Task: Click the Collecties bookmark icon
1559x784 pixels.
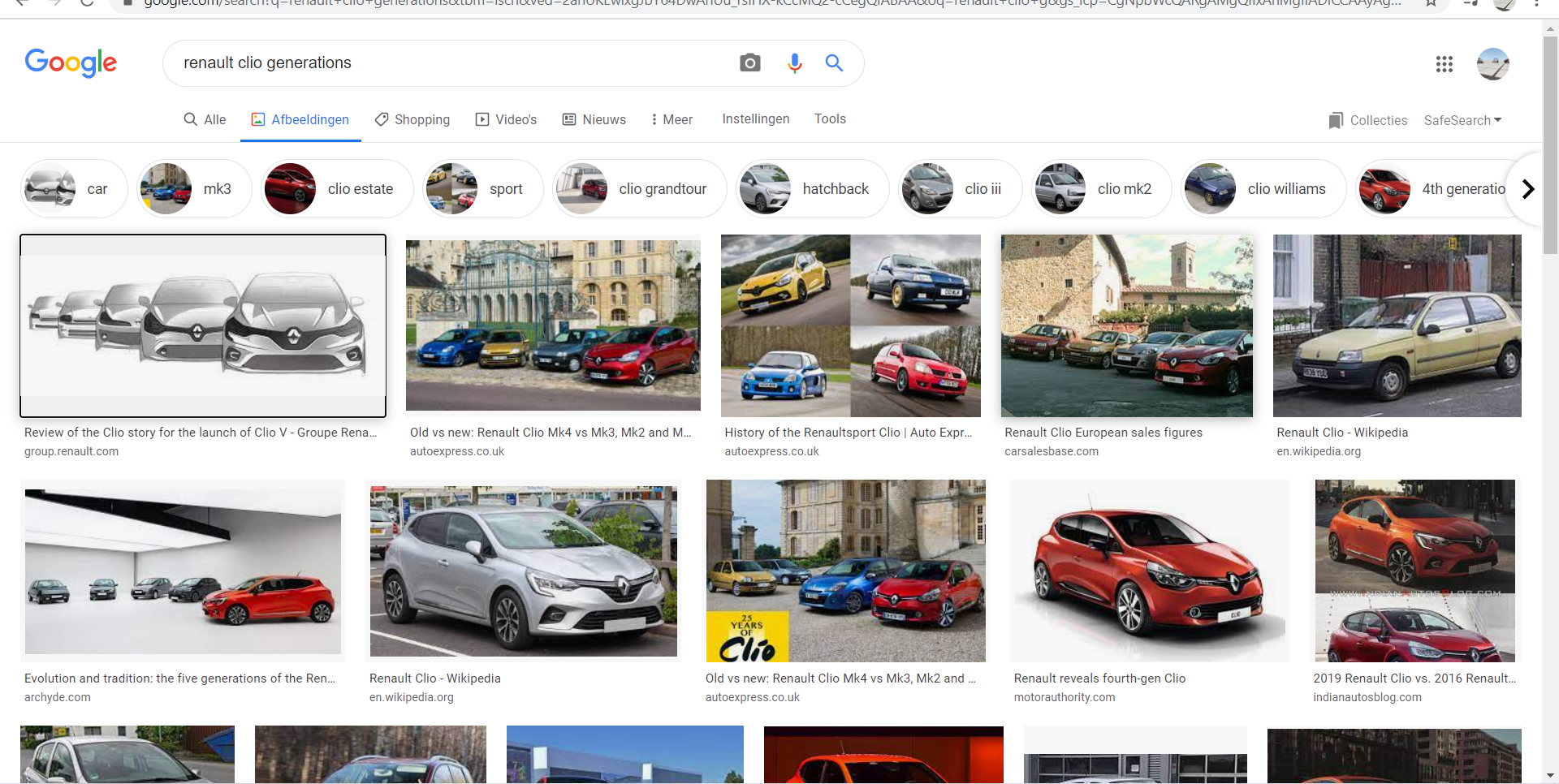Action: tap(1336, 120)
